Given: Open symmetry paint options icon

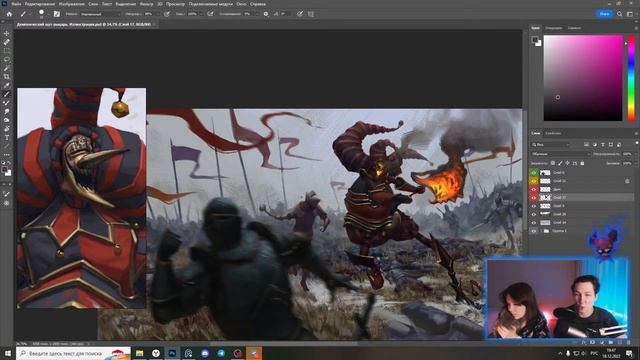Looking at the screenshot, I should click(x=311, y=14).
